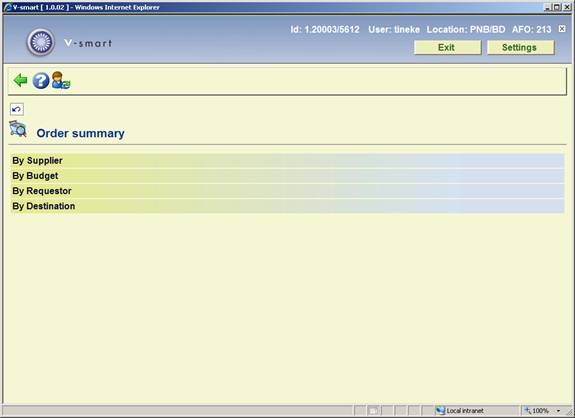The image size is (575, 418).
Task: Click the small undo arrow icon
Action: coord(17,109)
